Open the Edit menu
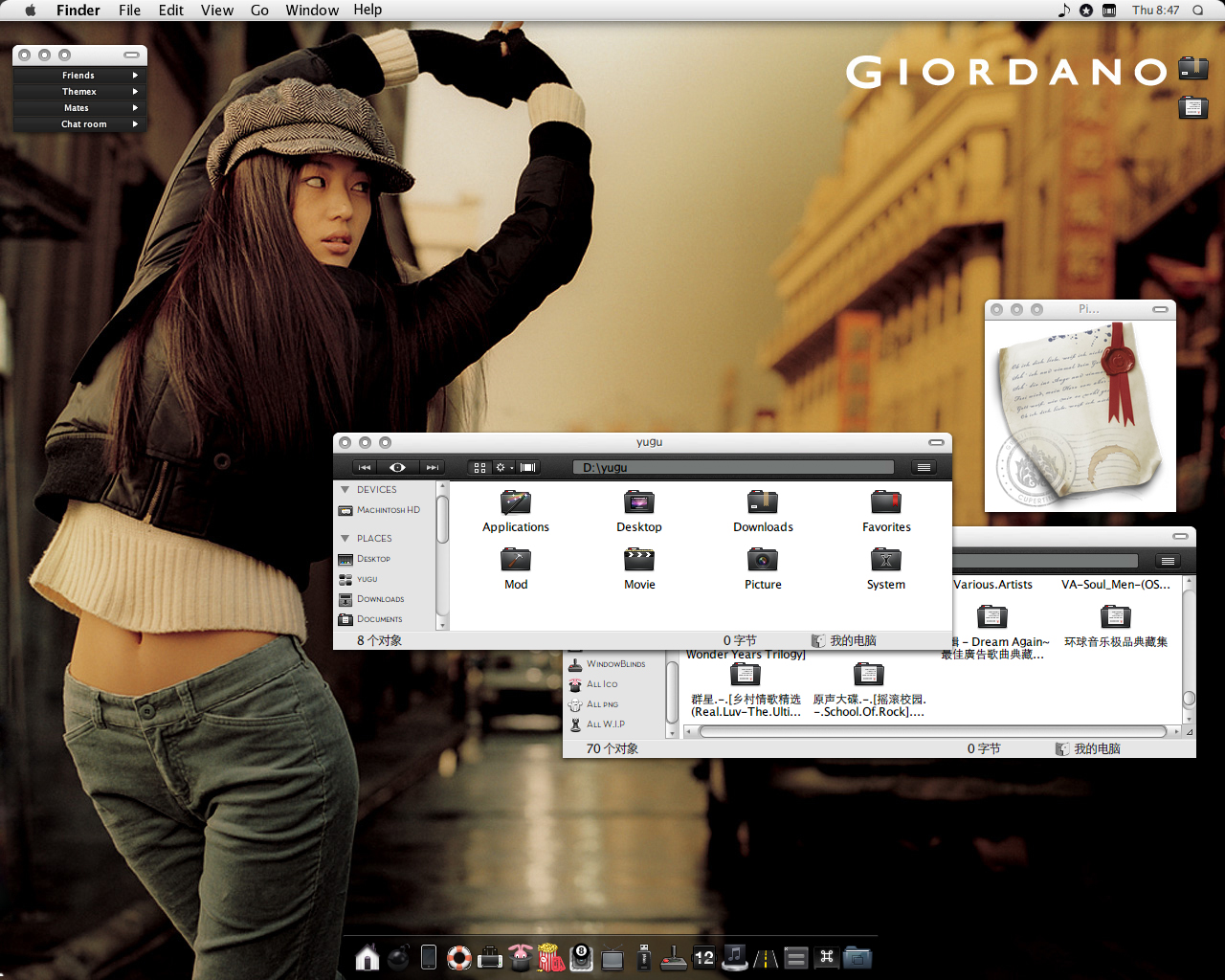 pyautogui.click(x=171, y=10)
